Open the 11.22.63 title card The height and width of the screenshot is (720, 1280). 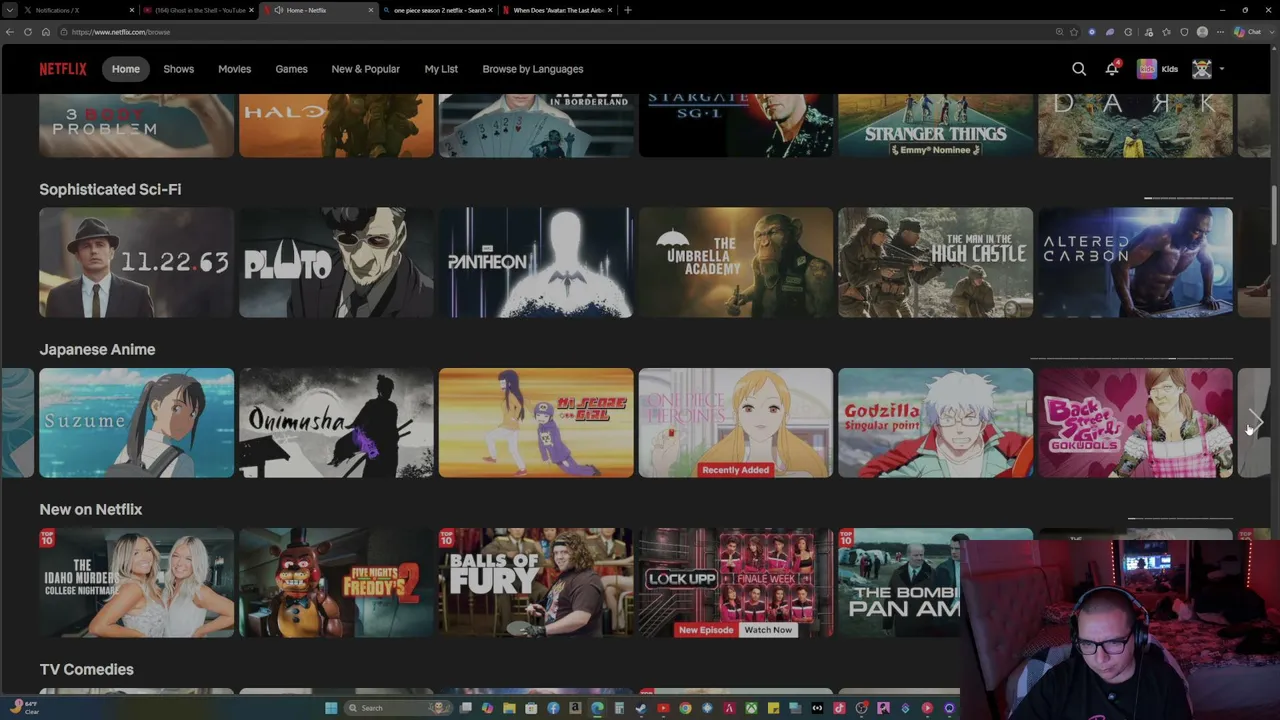[136, 262]
